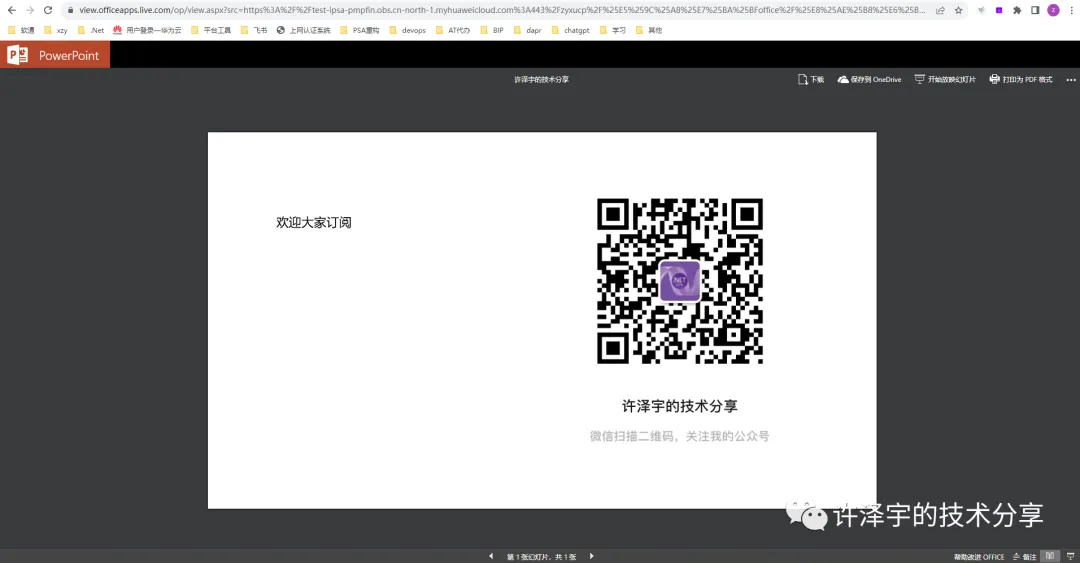Switch to reading view icon in status bar
1080x563 pixels.
1050,556
